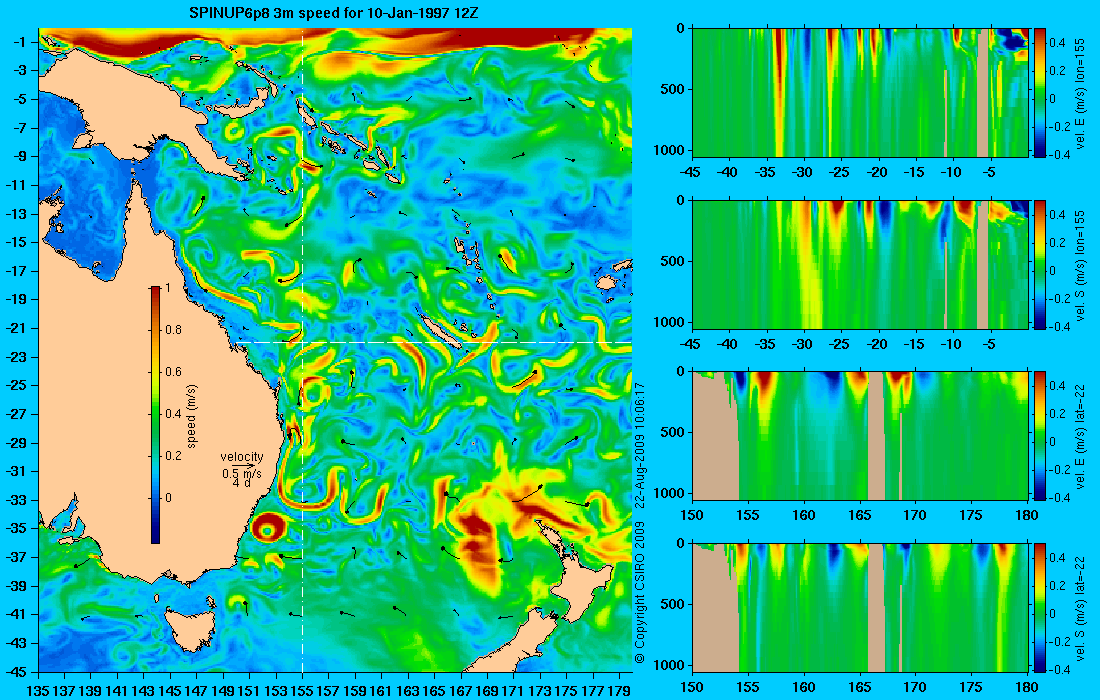Image resolution: width=1100 pixels, height=700 pixels.
Task: Click the '135' longitude tick on map axis
Action: pos(39,690)
